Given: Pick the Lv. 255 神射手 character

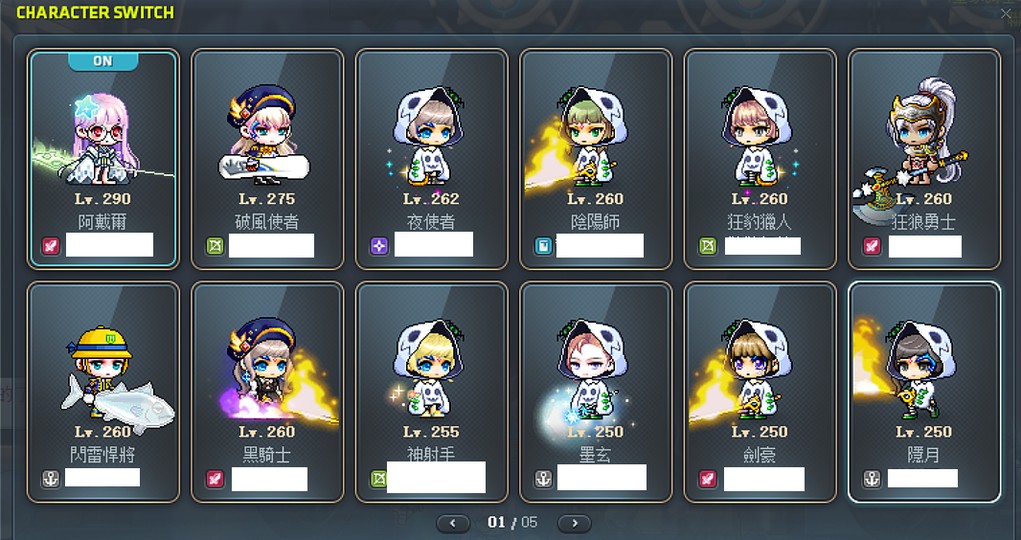Looking at the screenshot, I should [x=431, y=392].
